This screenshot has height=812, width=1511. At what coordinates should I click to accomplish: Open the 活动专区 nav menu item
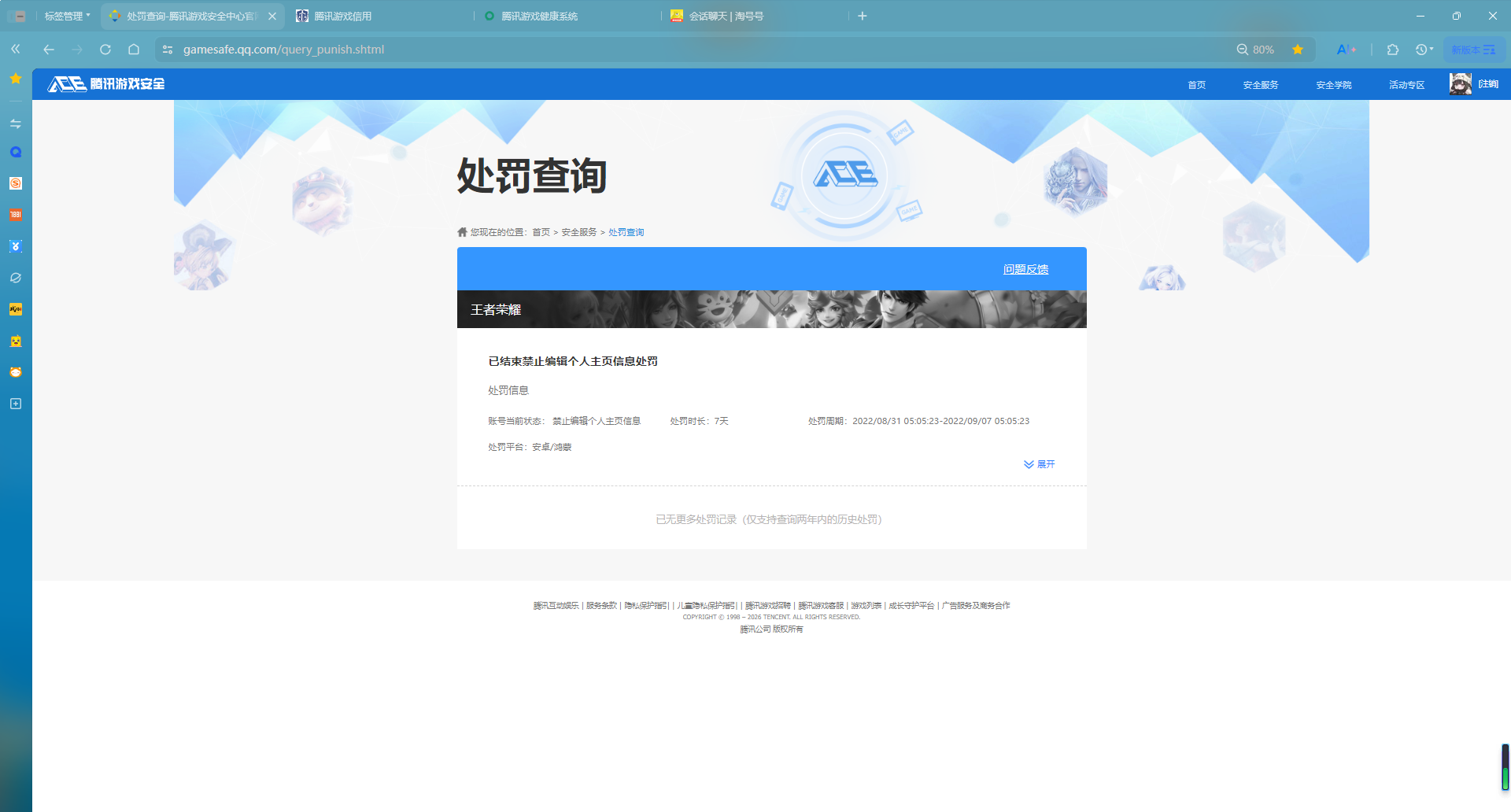click(1407, 84)
